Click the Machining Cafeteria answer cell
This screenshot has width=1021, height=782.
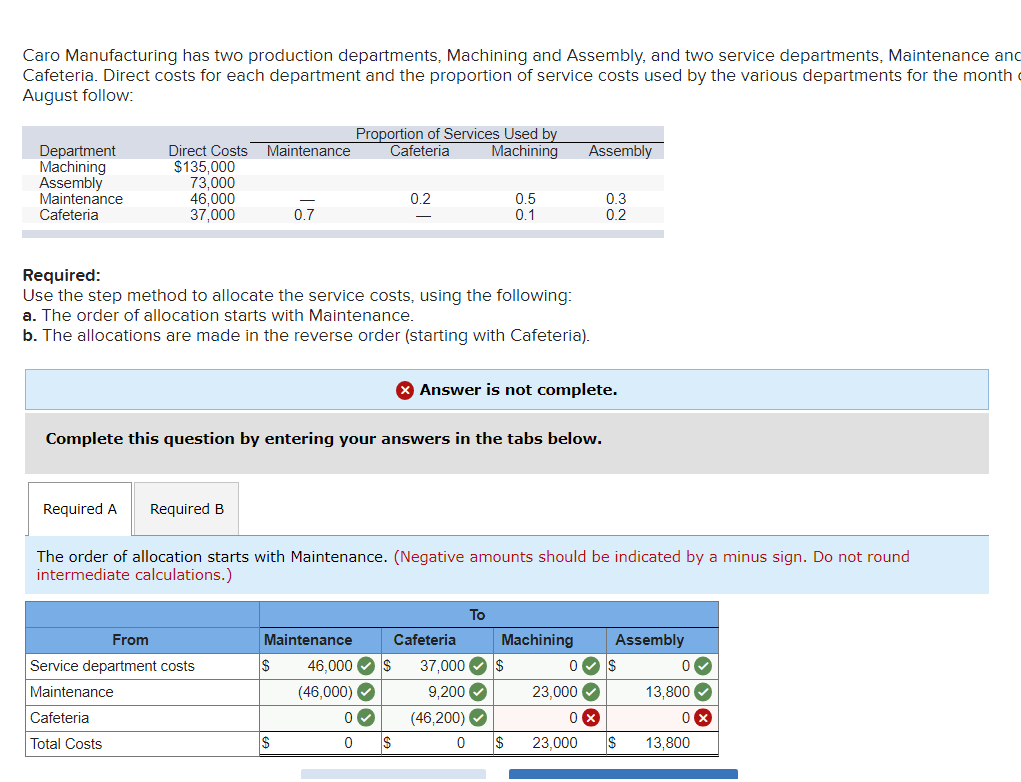pyautogui.click(x=550, y=717)
